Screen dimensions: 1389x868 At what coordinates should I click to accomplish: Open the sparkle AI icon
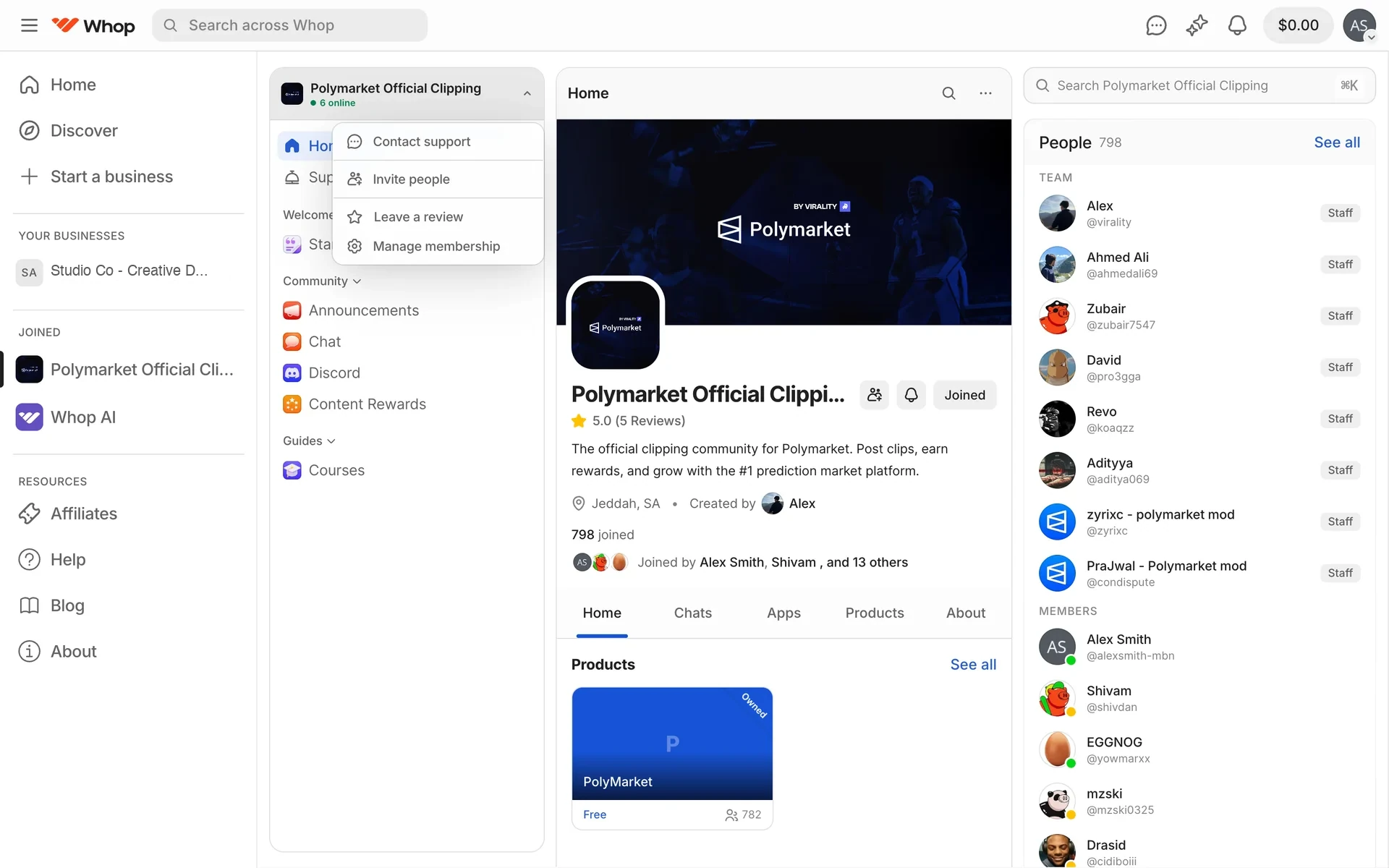pyautogui.click(x=1197, y=25)
